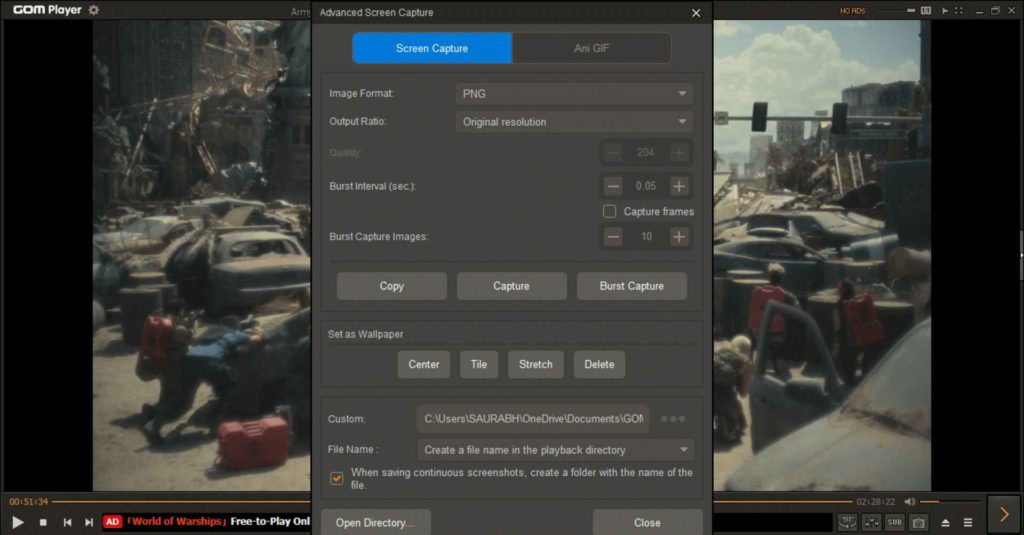Viewport: 1024px width, 535px height.
Task: Increase the Burst Capture Images count
Action: click(679, 236)
